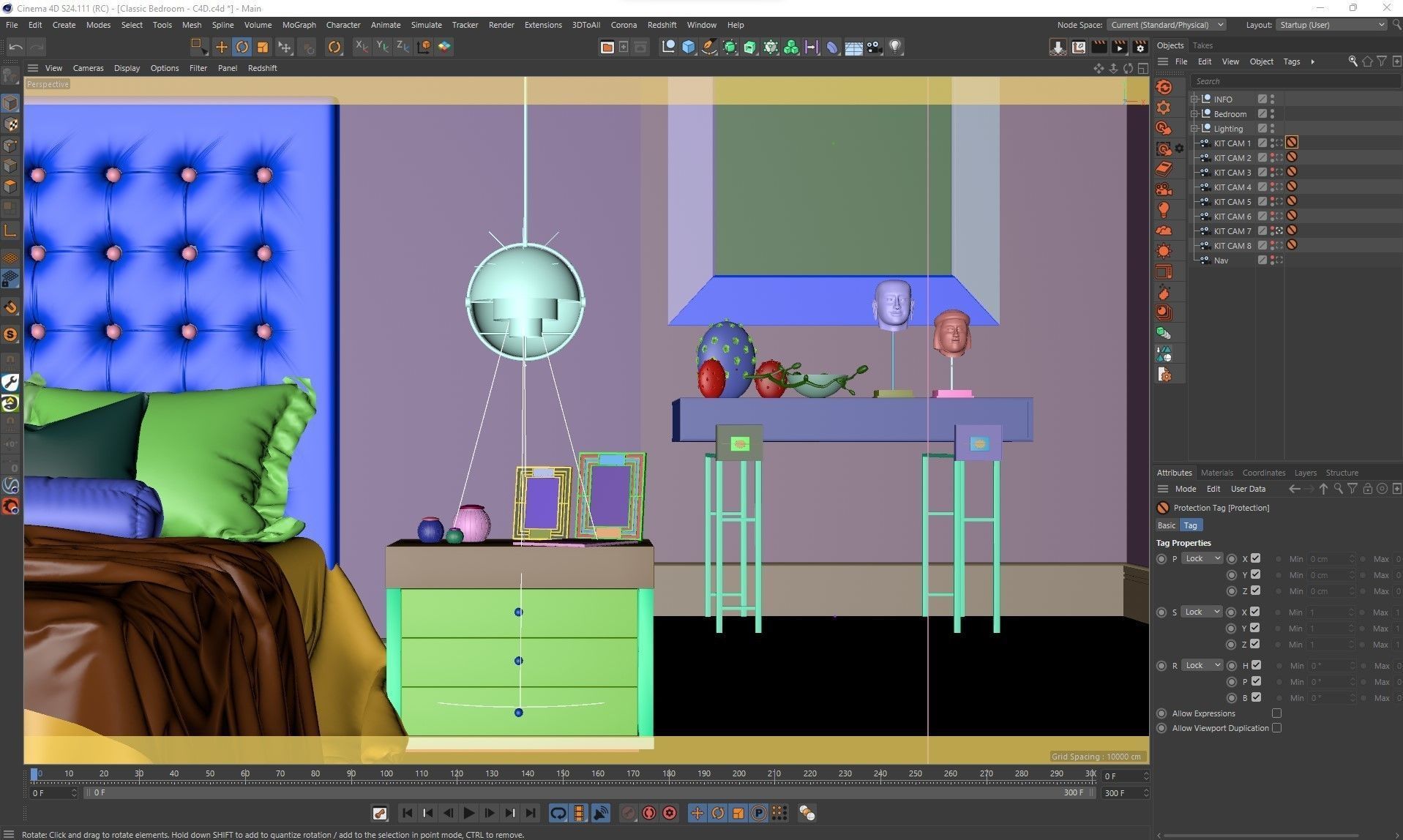Click the record active objects button

coord(629,813)
